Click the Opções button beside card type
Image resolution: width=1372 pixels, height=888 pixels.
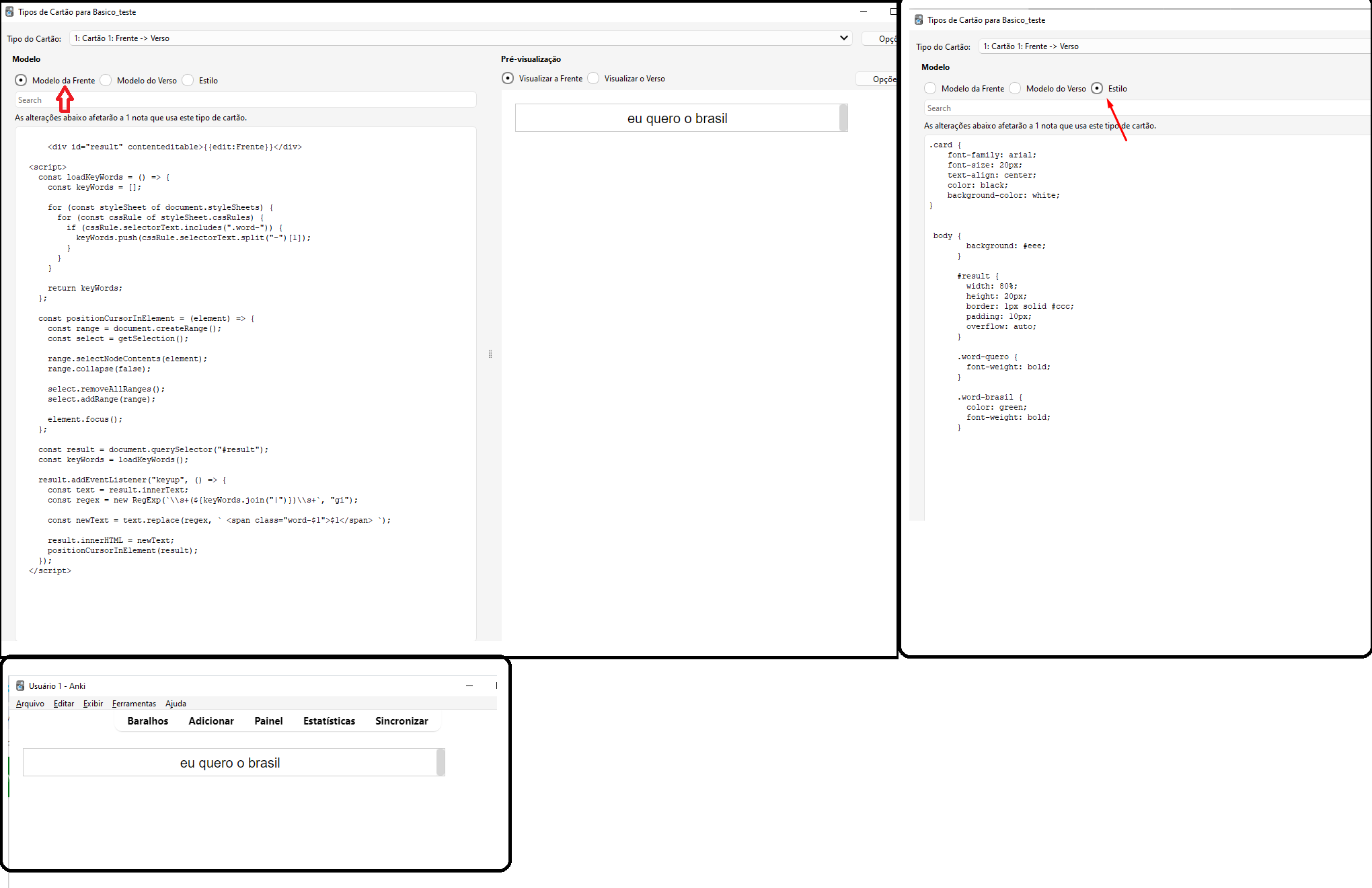[880, 38]
